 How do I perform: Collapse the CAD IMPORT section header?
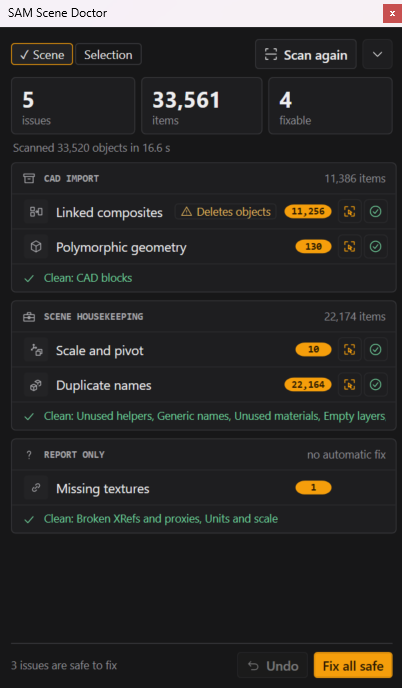click(x=204, y=179)
